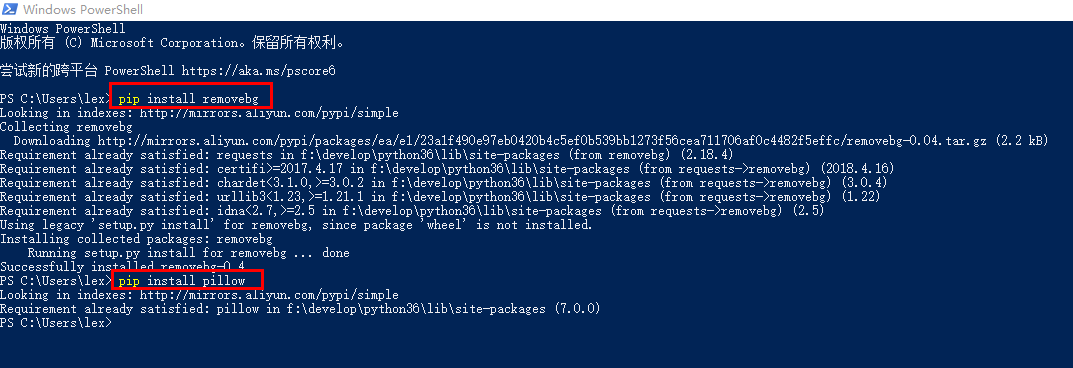Click the pillow (7.0.0) requirement line

[x=300, y=309]
